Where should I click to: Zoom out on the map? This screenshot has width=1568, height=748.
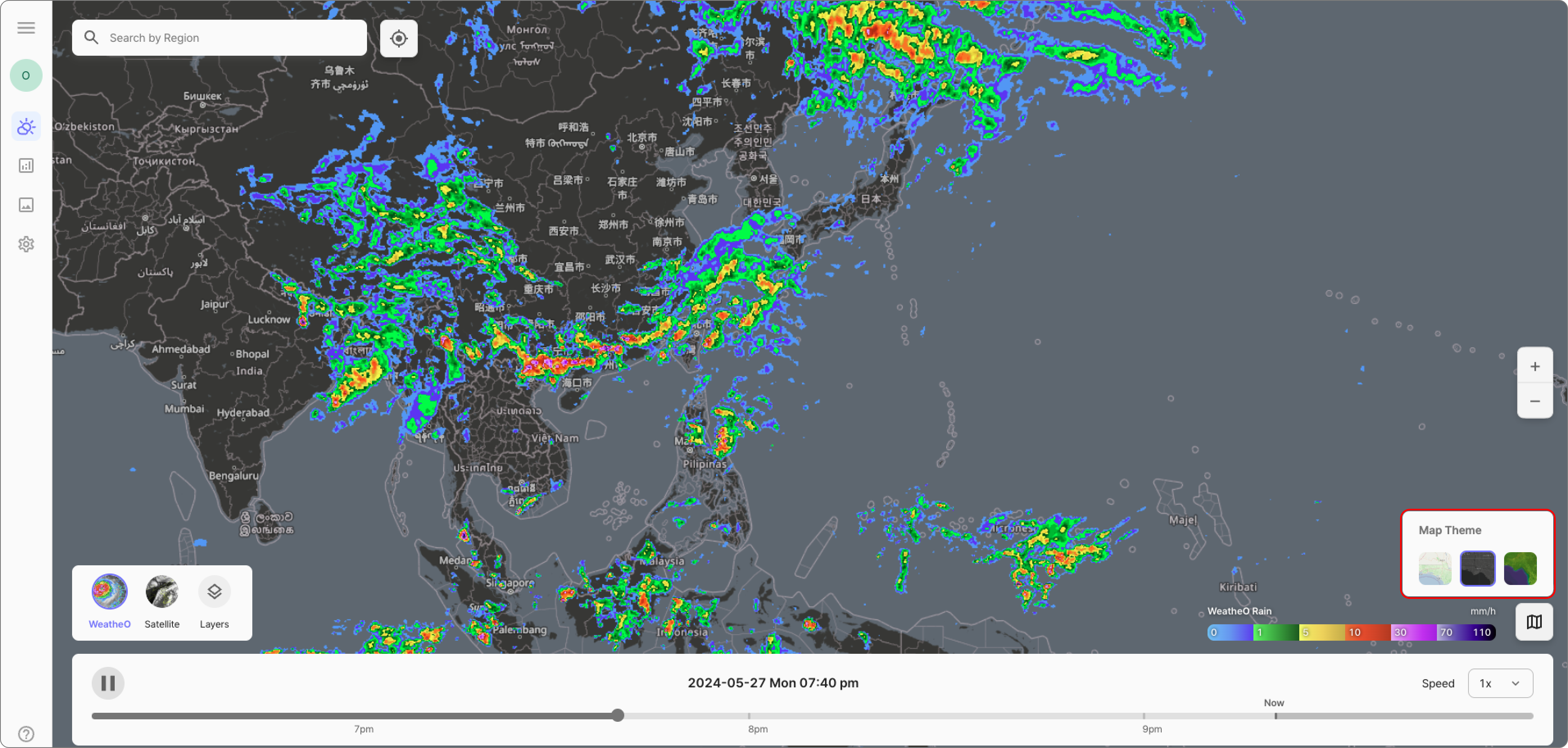click(1534, 401)
